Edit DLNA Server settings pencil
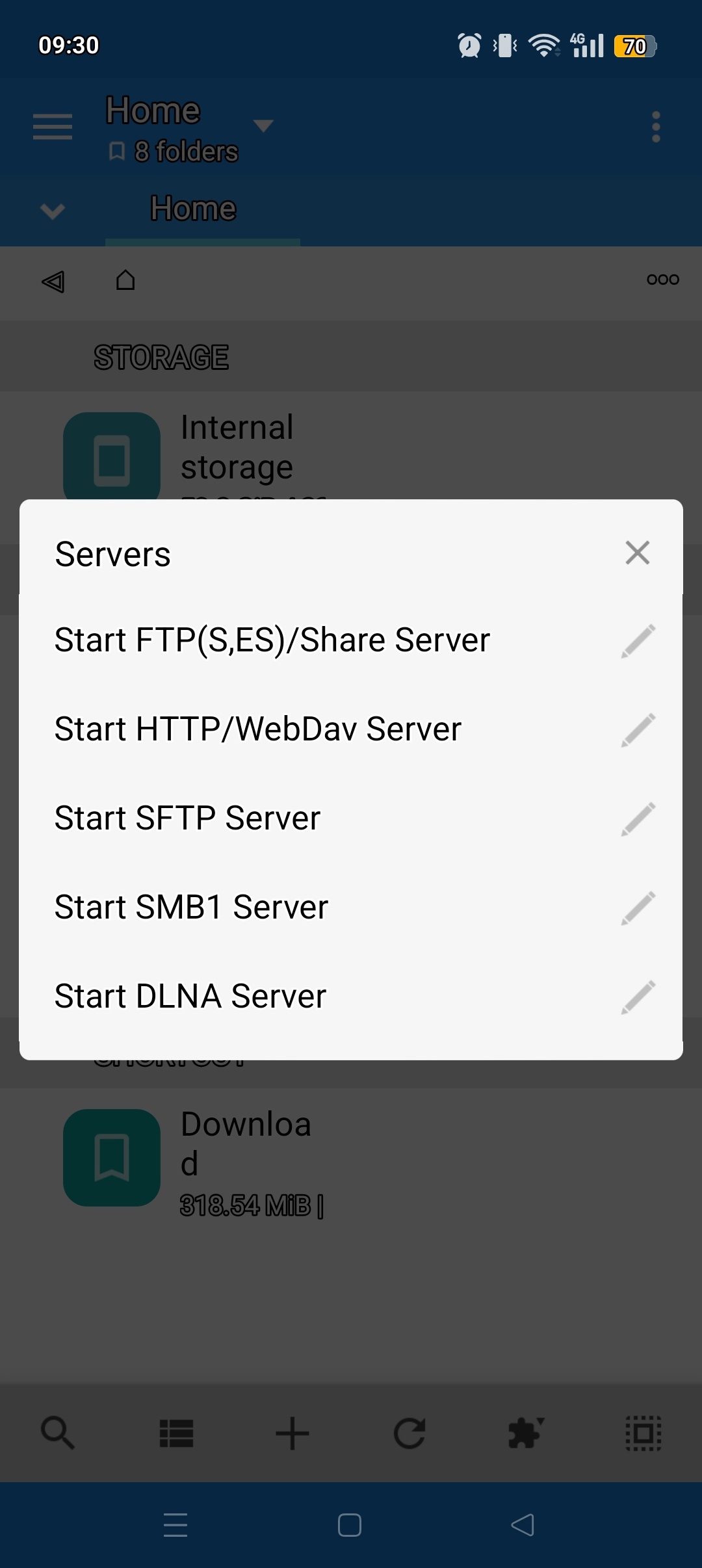The width and height of the screenshot is (702, 1568). [x=638, y=997]
